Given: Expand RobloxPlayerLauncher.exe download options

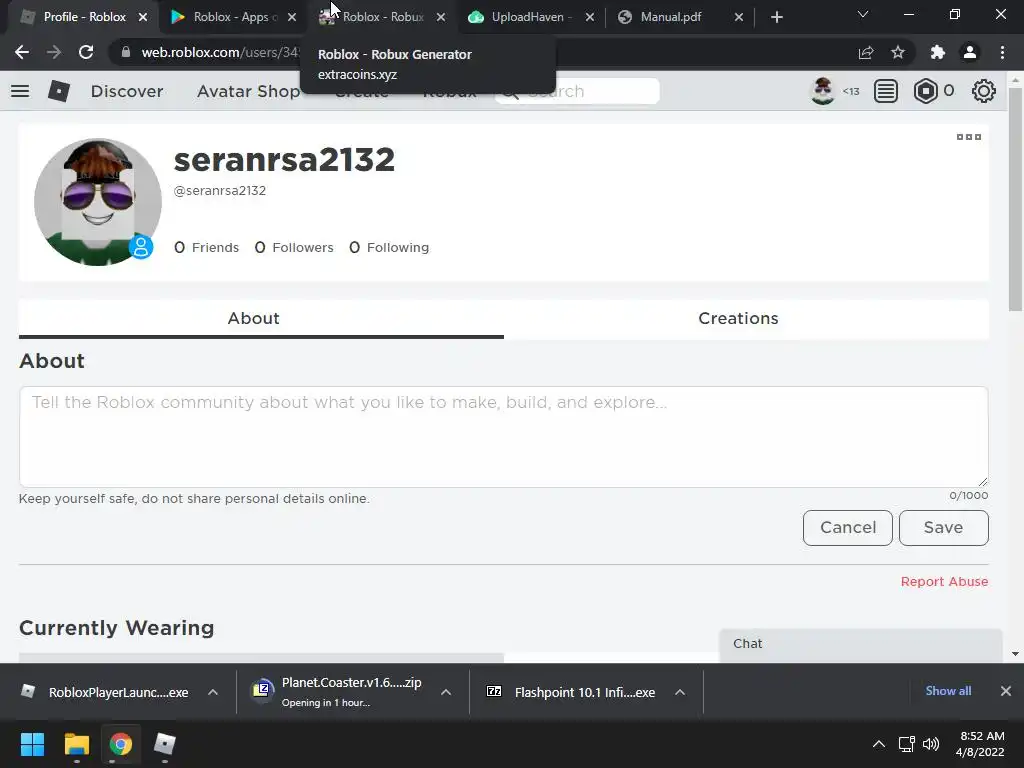Looking at the screenshot, I should [213, 692].
